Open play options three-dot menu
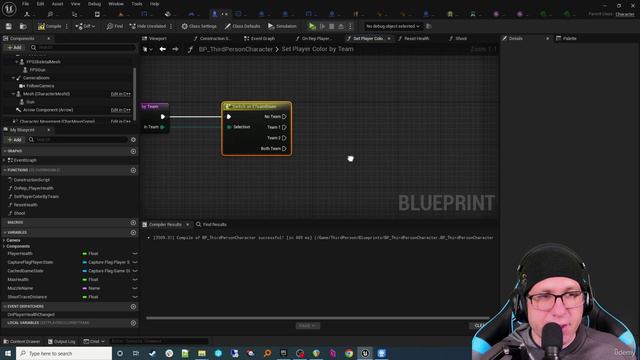This screenshot has width=640, height=360. [350, 26]
